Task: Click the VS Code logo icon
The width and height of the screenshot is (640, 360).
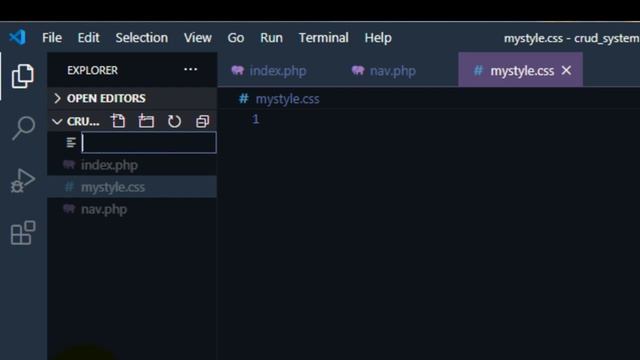Action: pyautogui.click(x=18, y=38)
